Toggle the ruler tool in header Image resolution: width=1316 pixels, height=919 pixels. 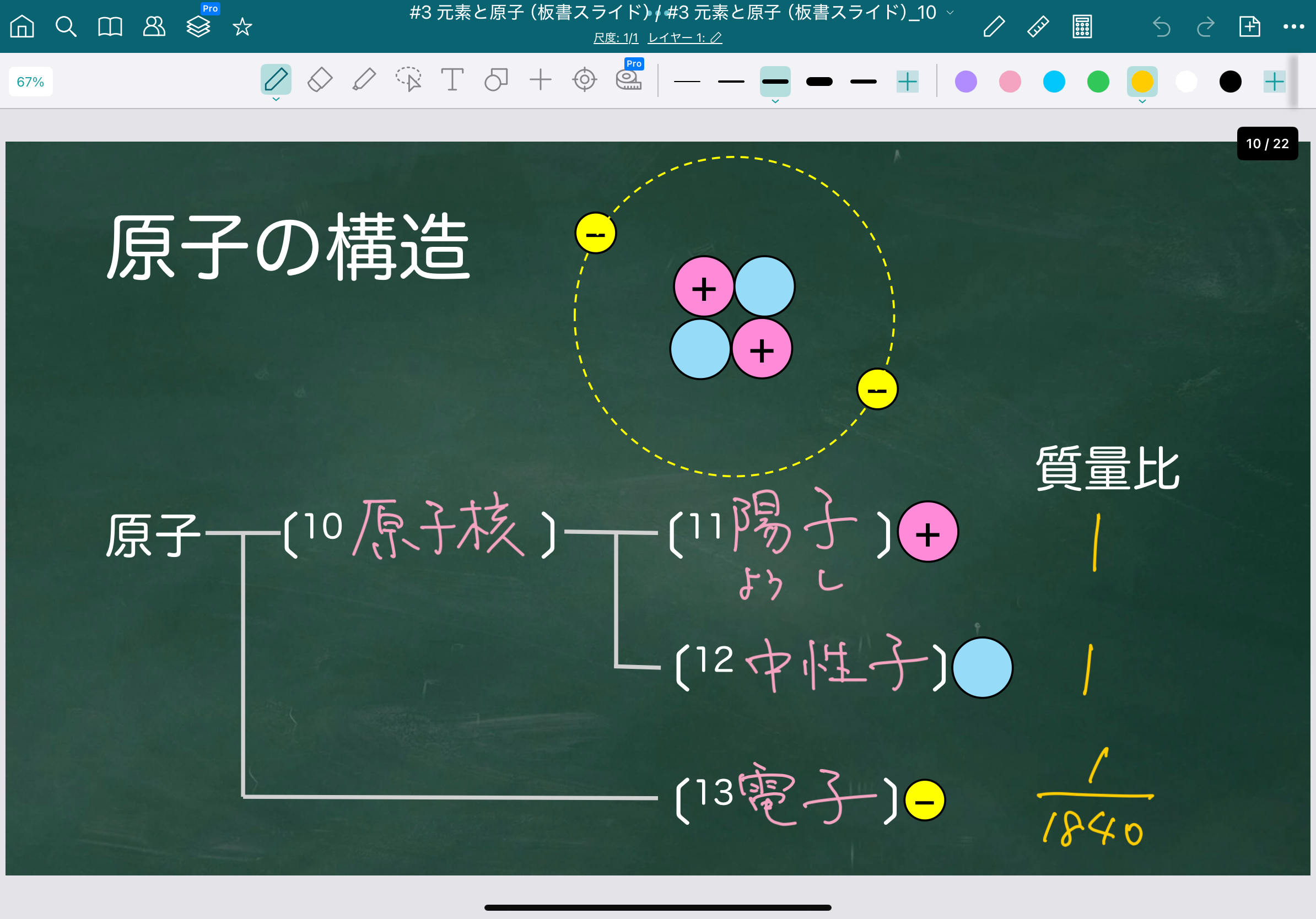pos(1038,26)
